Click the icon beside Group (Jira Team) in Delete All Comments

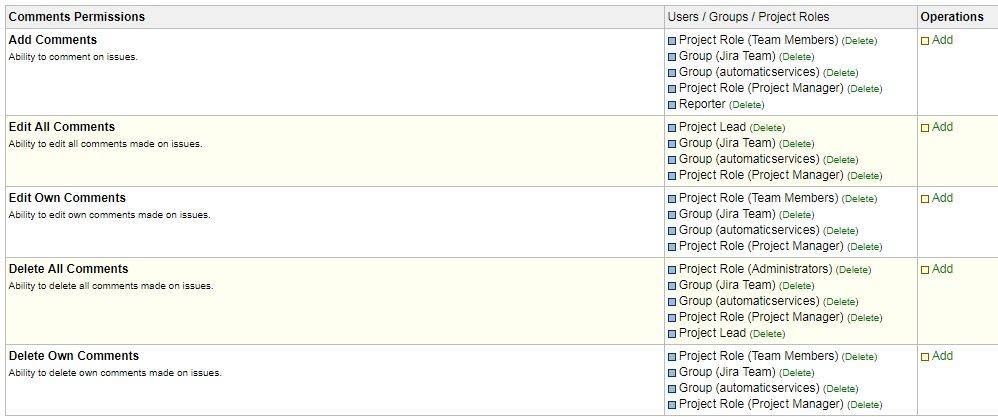672,286
